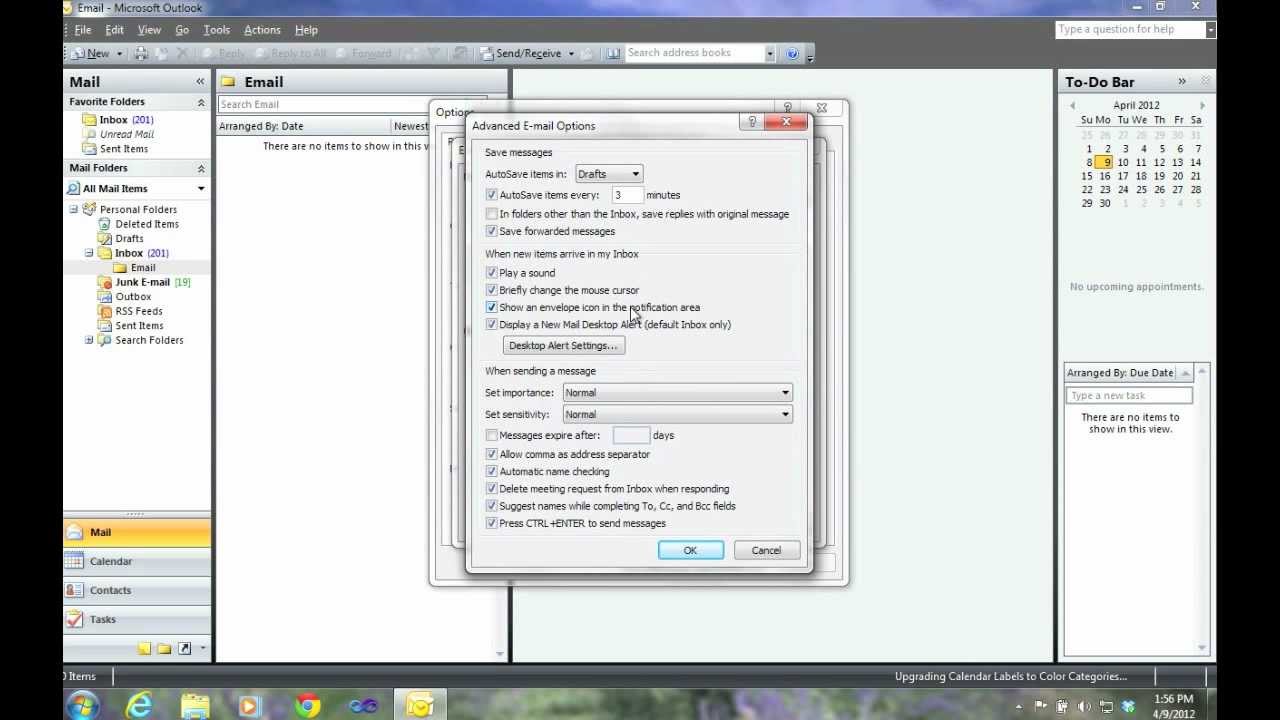Open the RSS Feeds folder

(139, 311)
